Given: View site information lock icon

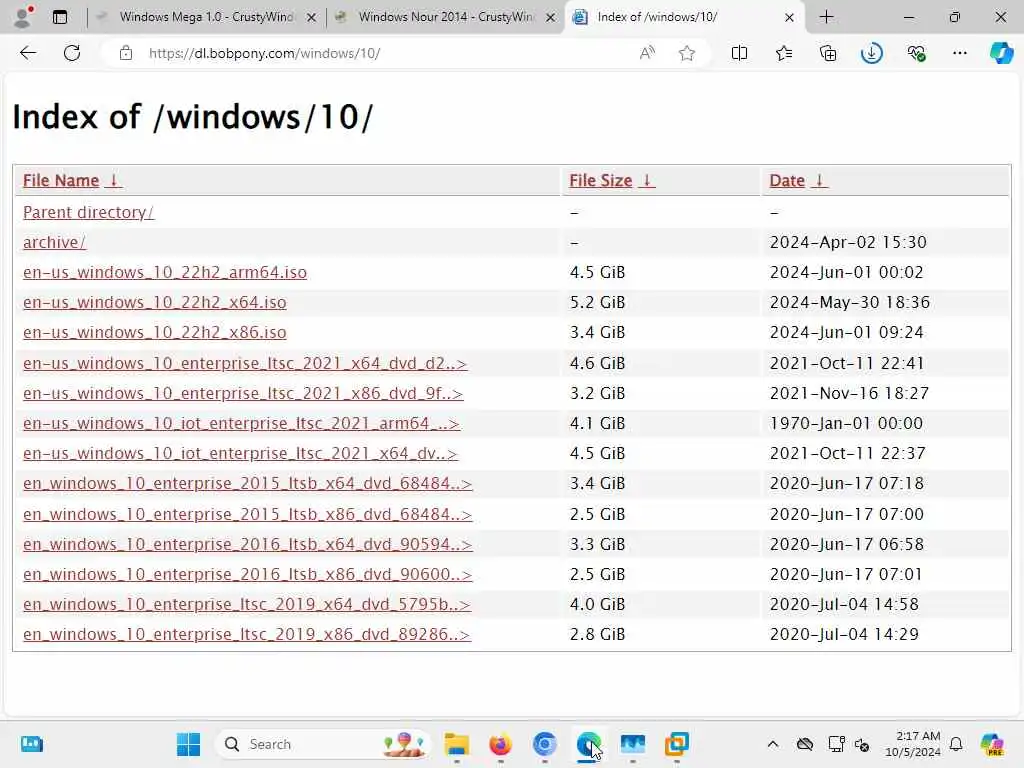Looking at the screenshot, I should point(126,53).
